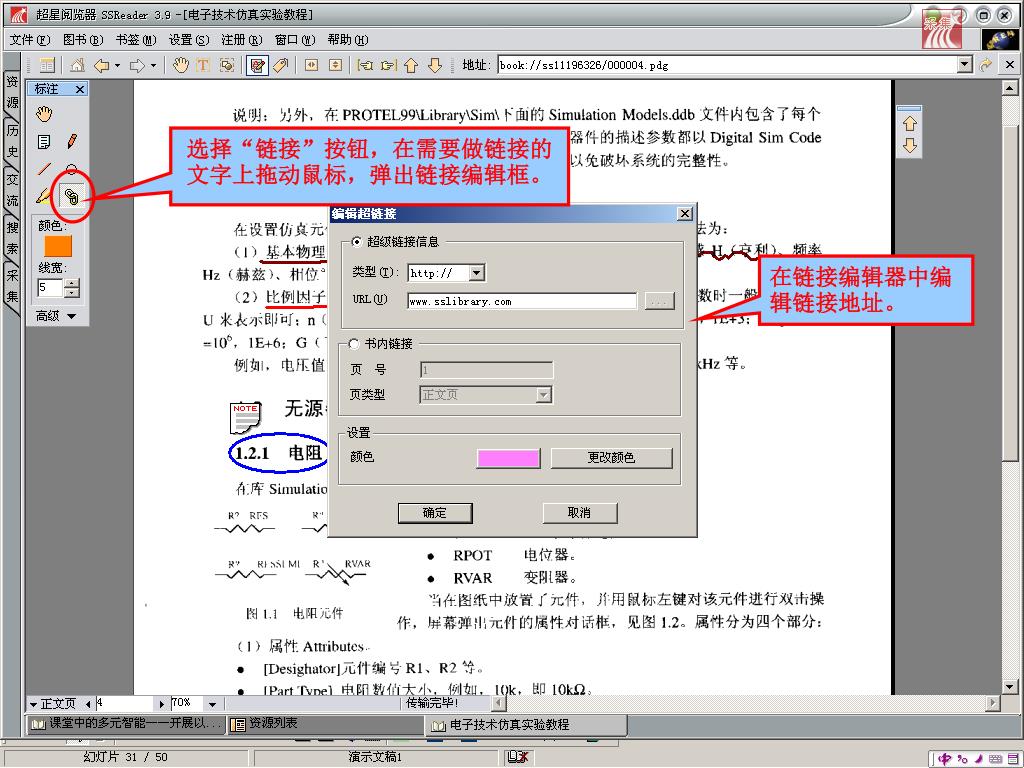The width and height of the screenshot is (1024, 768).
Task: Open the 文件(F) menu
Action: 30,40
